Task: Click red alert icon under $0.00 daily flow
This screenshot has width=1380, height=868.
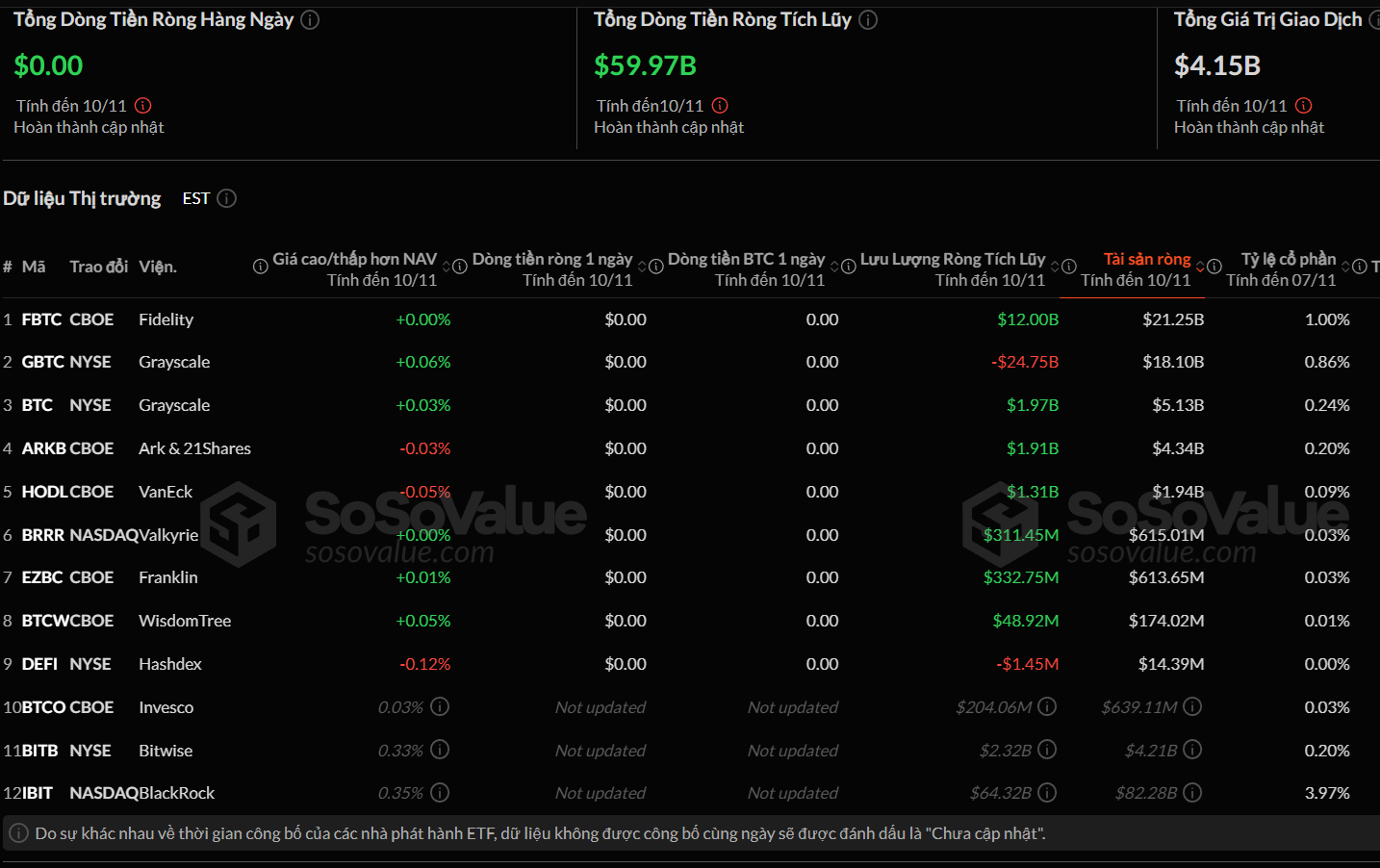Action: (x=143, y=106)
